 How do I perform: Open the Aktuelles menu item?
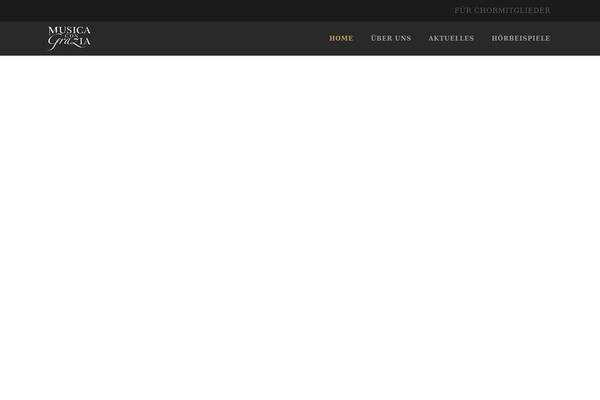point(451,38)
